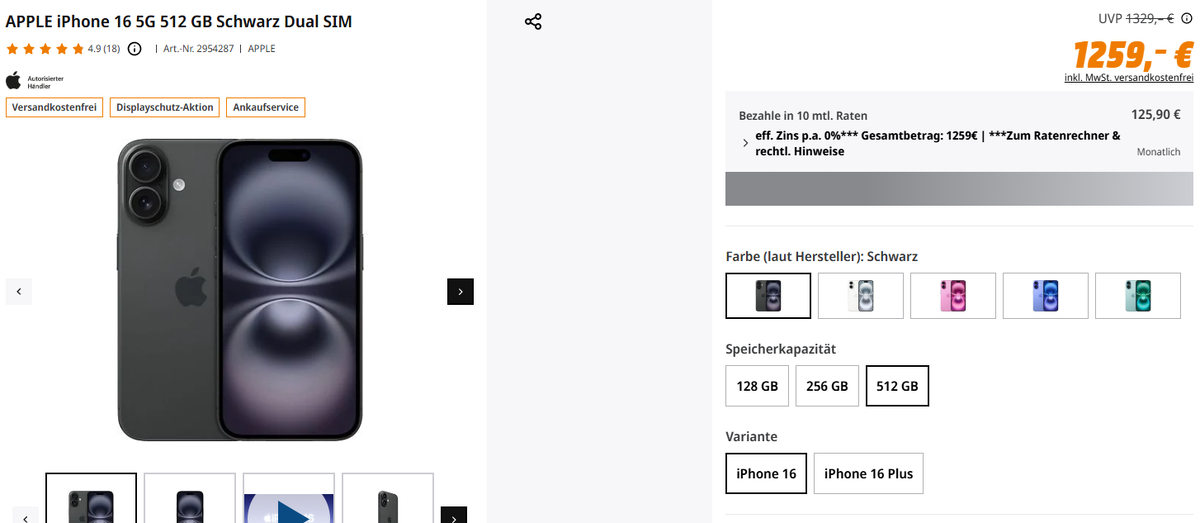Click the share icon

point(533,21)
